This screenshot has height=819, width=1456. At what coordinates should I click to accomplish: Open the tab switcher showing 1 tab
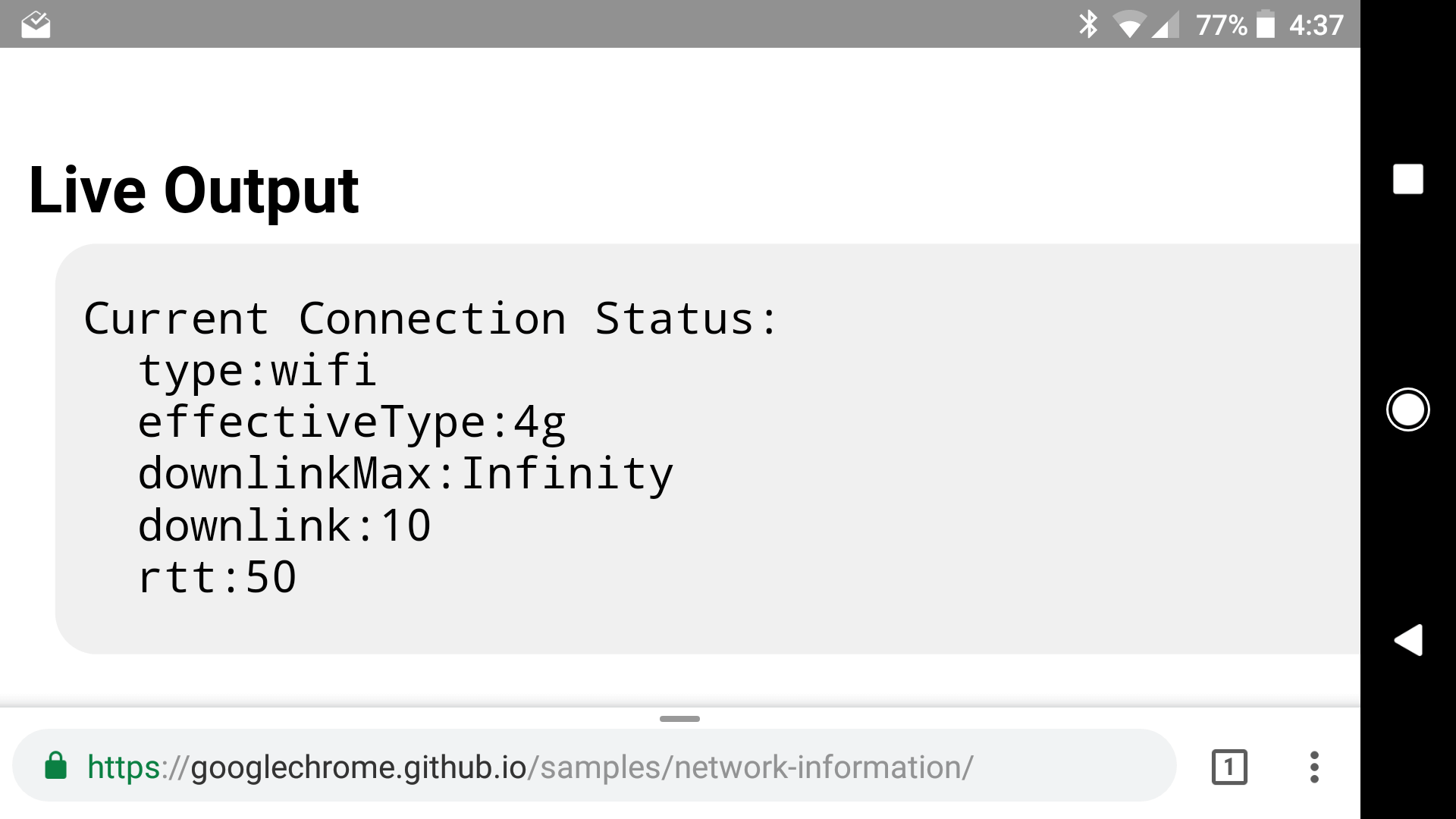tap(1229, 767)
